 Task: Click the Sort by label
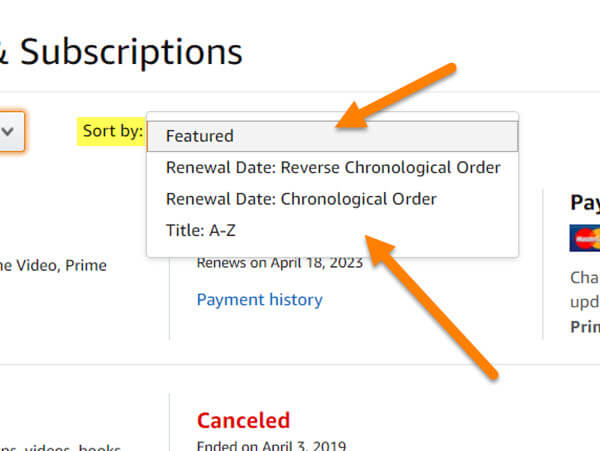point(112,131)
